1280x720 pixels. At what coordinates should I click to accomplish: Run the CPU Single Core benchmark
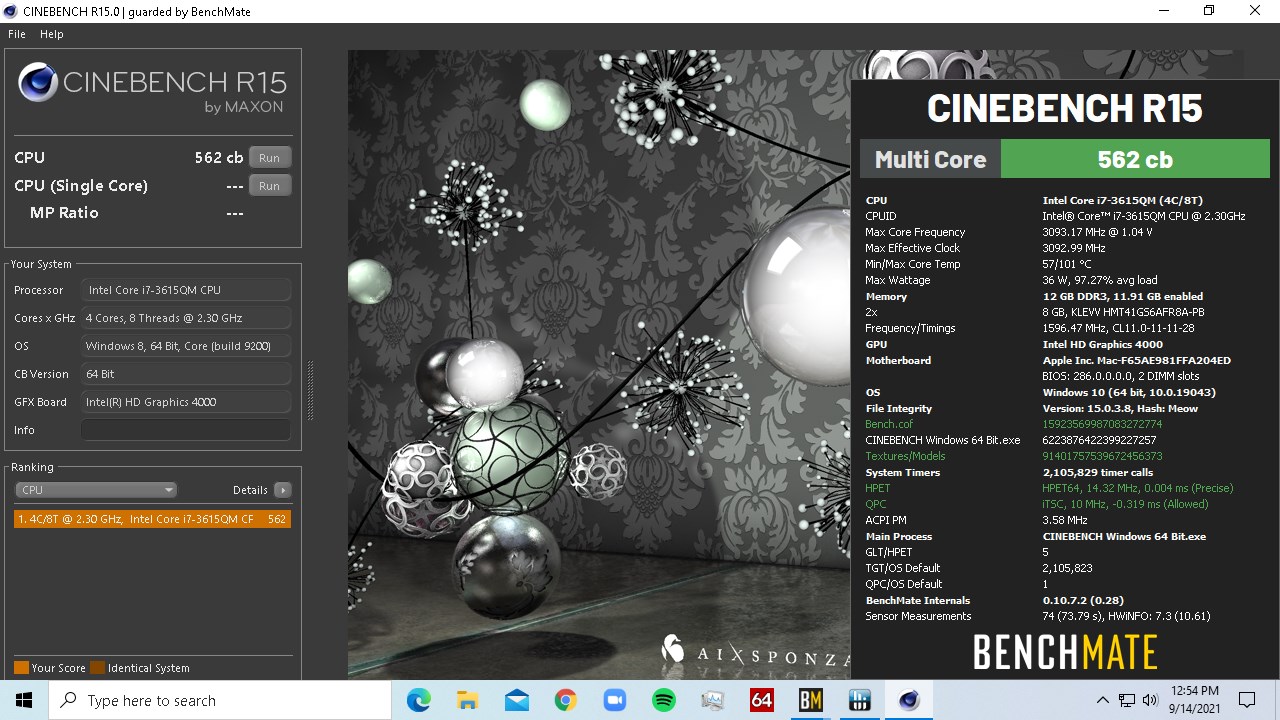pyautogui.click(x=269, y=186)
